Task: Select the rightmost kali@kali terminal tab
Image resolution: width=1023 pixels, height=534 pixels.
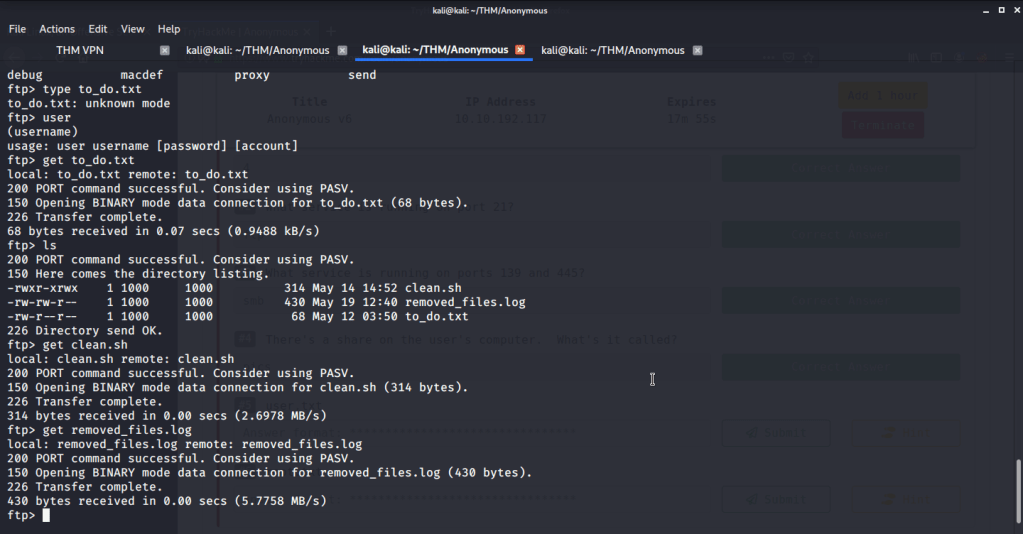Action: pyautogui.click(x=613, y=50)
